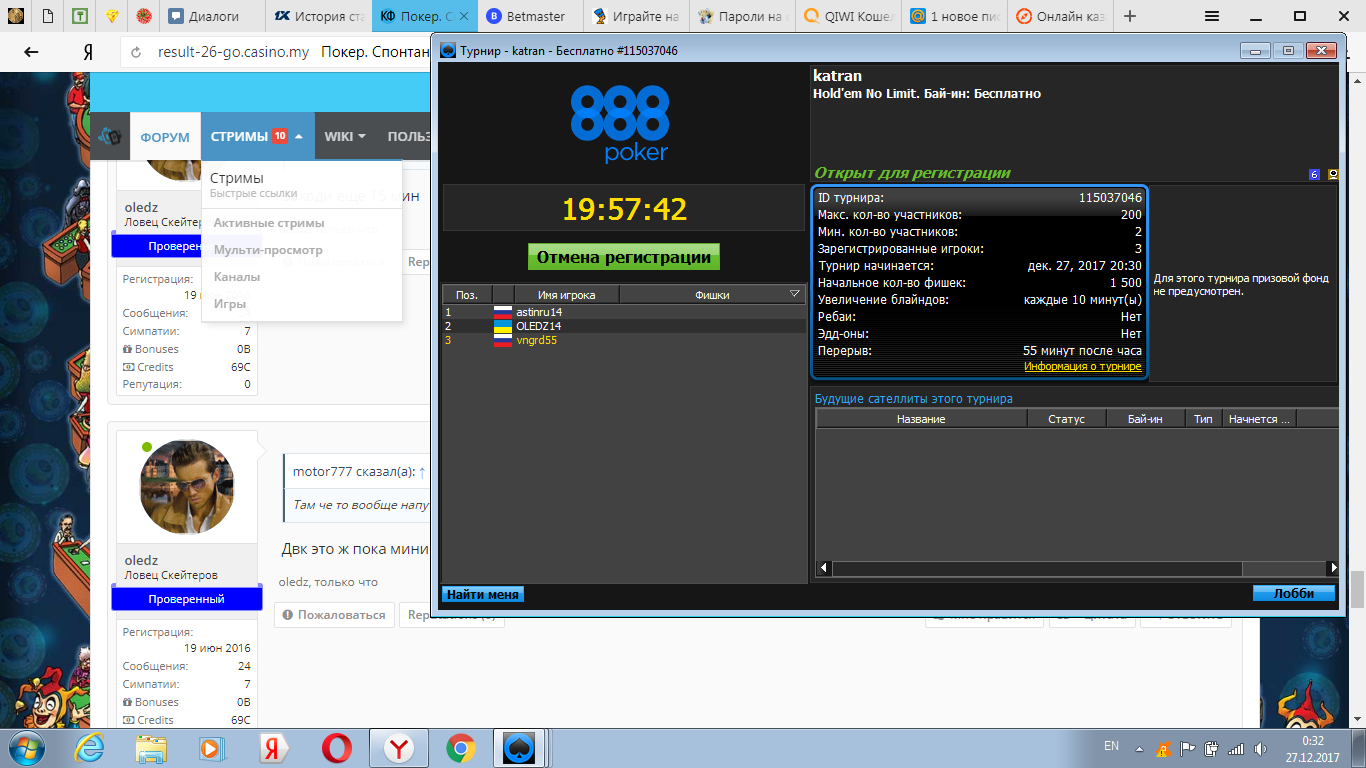Image resolution: width=1366 pixels, height=768 pixels.
Task: Show hidden system tray icons
Action: [1138, 748]
